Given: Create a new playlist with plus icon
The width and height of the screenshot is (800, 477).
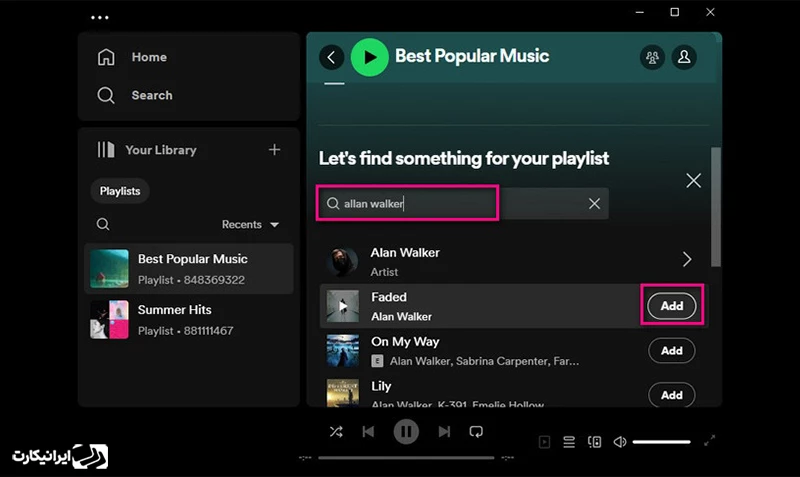Looking at the screenshot, I should [274, 149].
